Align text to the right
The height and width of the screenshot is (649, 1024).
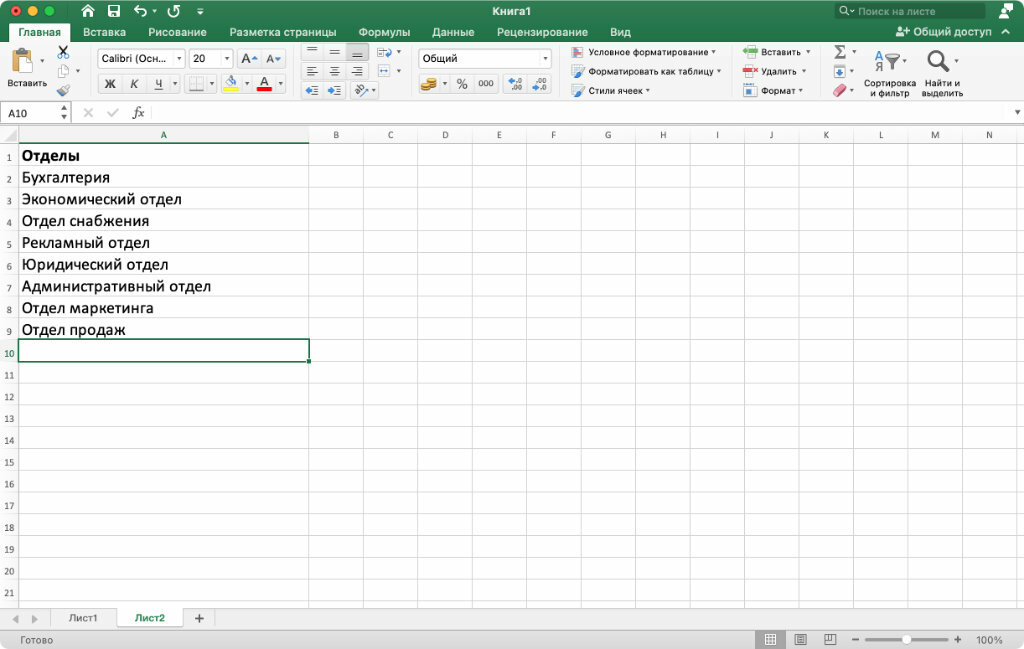(357, 71)
